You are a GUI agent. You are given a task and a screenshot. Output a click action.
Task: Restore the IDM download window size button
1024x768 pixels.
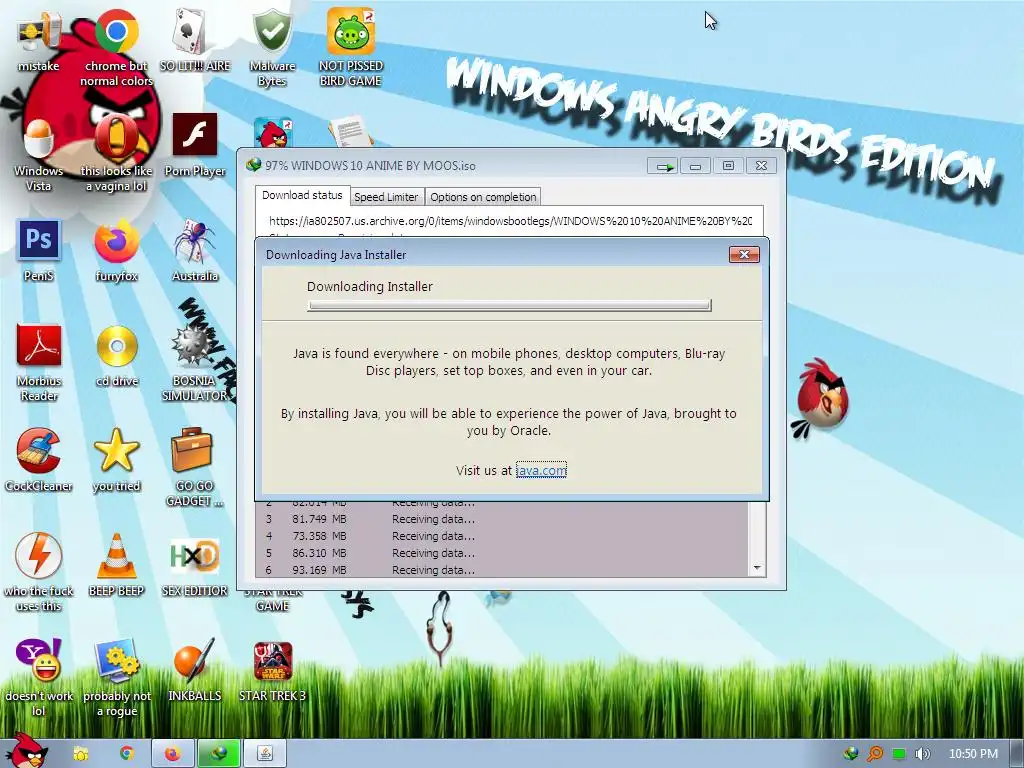pos(728,166)
